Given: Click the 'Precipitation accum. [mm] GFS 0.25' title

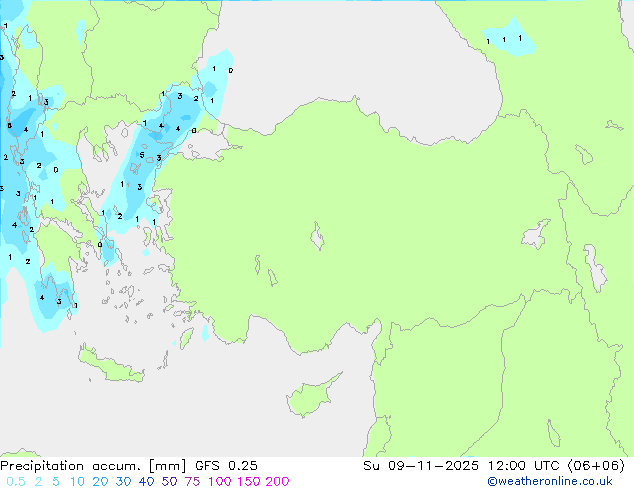Looking at the screenshot, I should click(129, 466).
